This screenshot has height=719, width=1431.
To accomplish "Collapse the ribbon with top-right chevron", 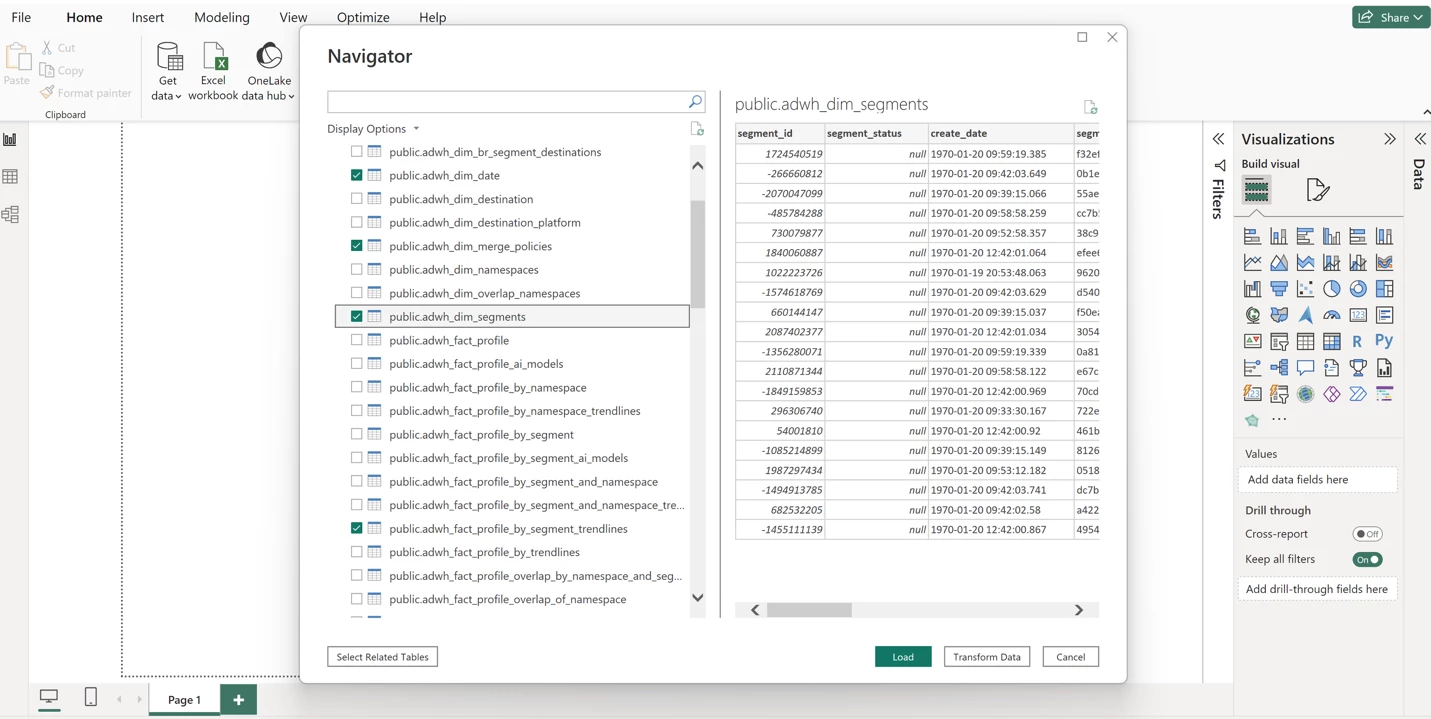I will [x=1426, y=112].
